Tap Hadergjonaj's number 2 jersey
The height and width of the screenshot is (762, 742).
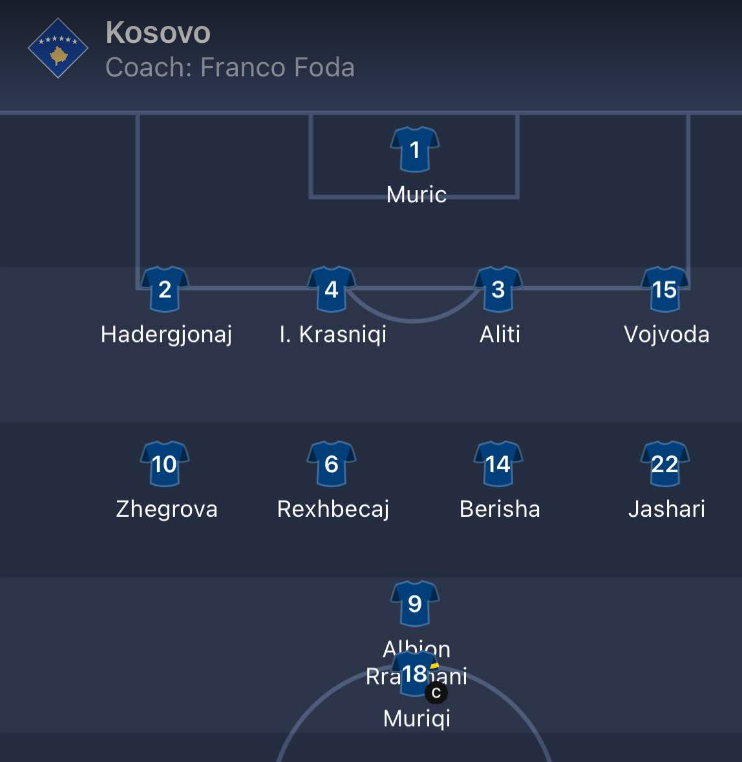[165, 289]
